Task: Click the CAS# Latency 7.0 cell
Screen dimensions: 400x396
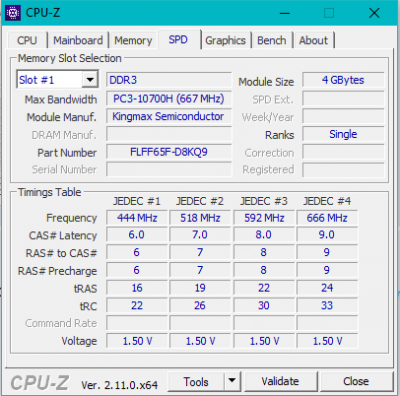Action: point(200,235)
